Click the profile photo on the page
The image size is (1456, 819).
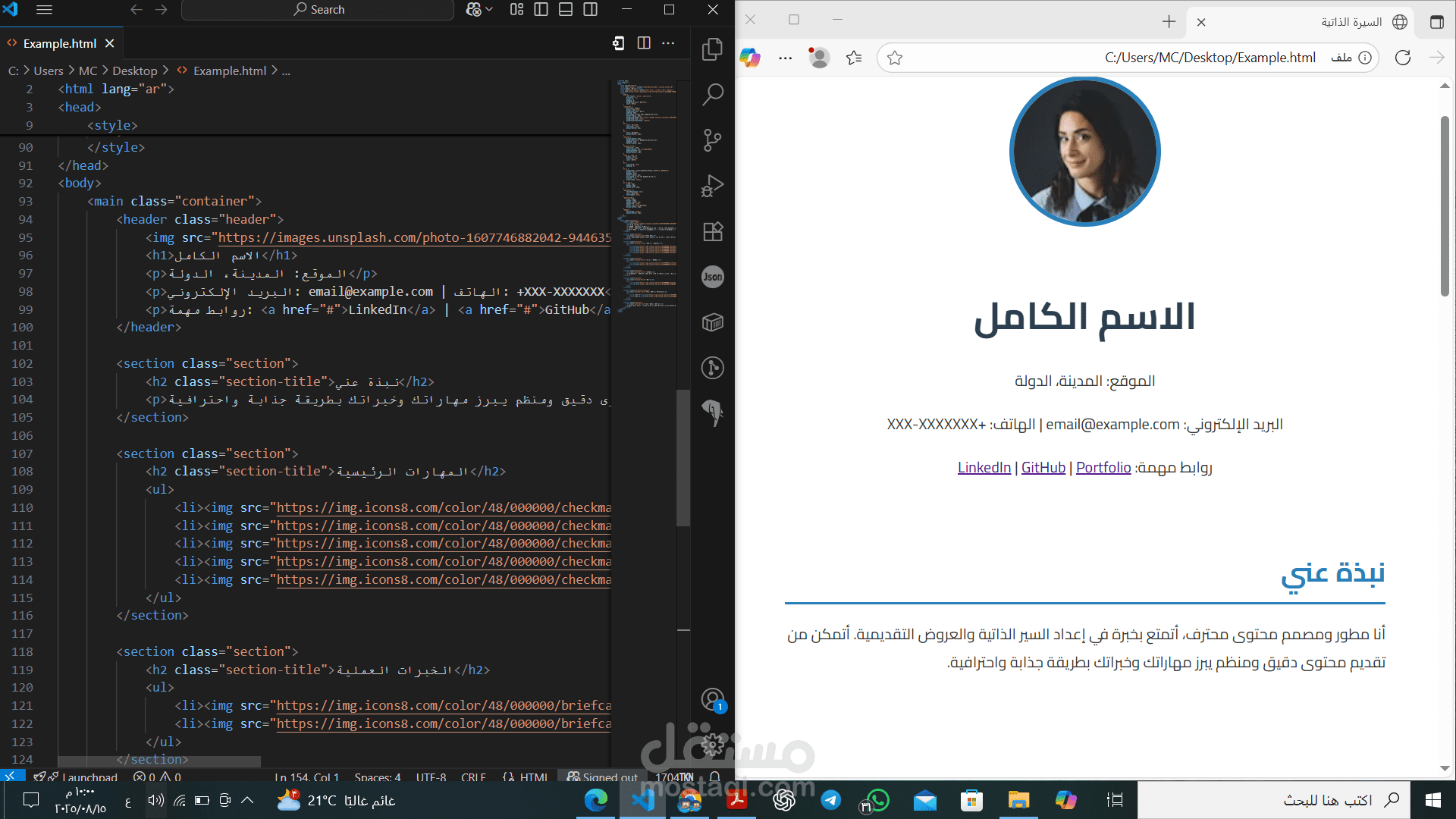pos(1084,152)
